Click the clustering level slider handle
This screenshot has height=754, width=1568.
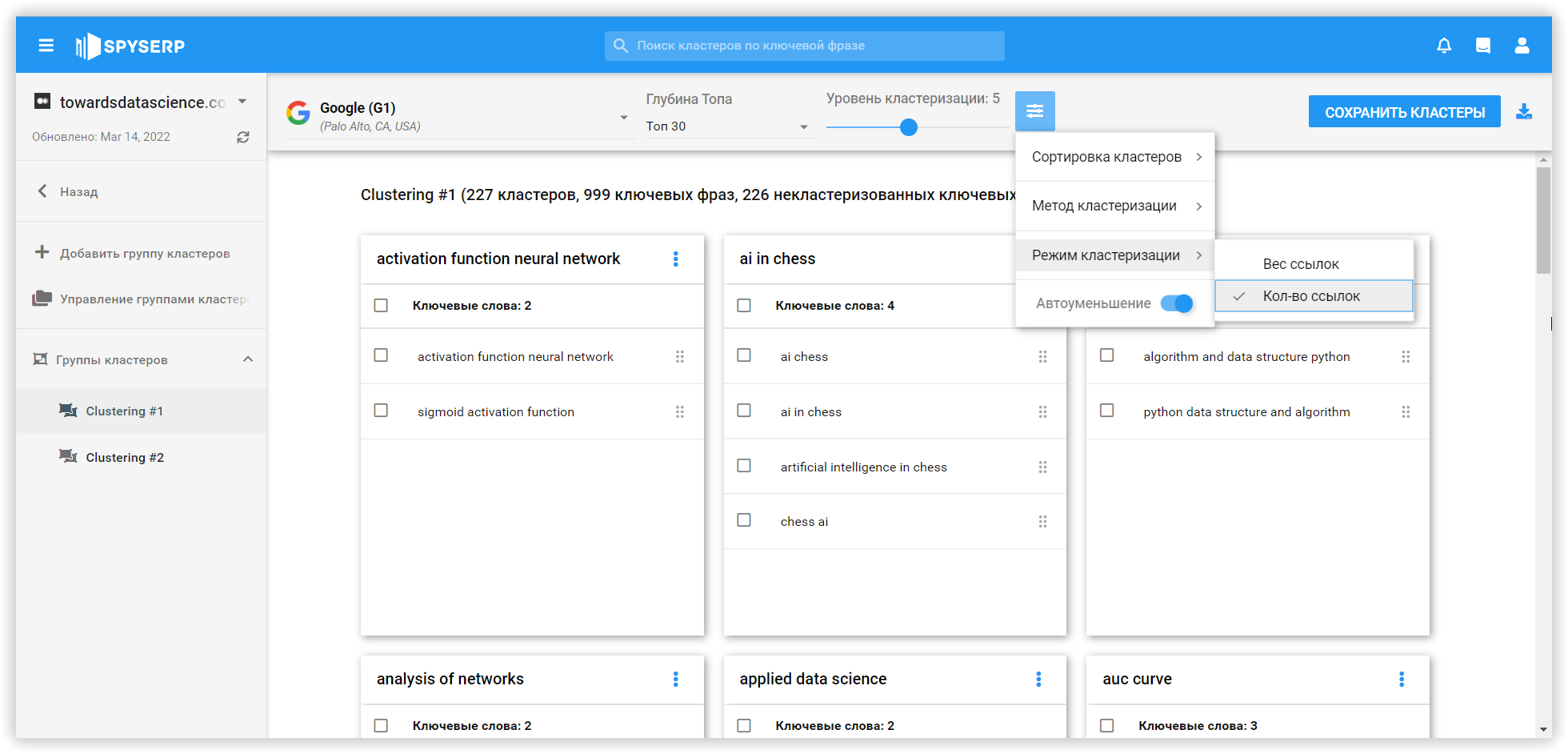point(909,127)
